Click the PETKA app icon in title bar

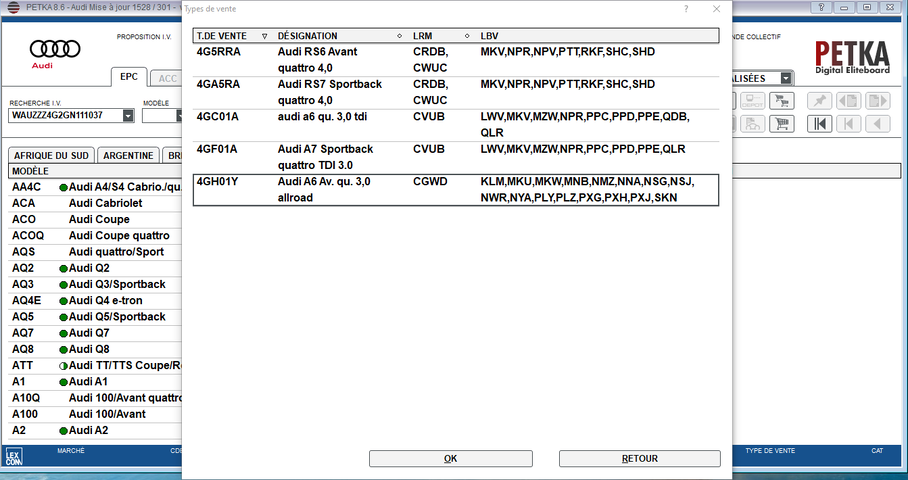[13, 8]
